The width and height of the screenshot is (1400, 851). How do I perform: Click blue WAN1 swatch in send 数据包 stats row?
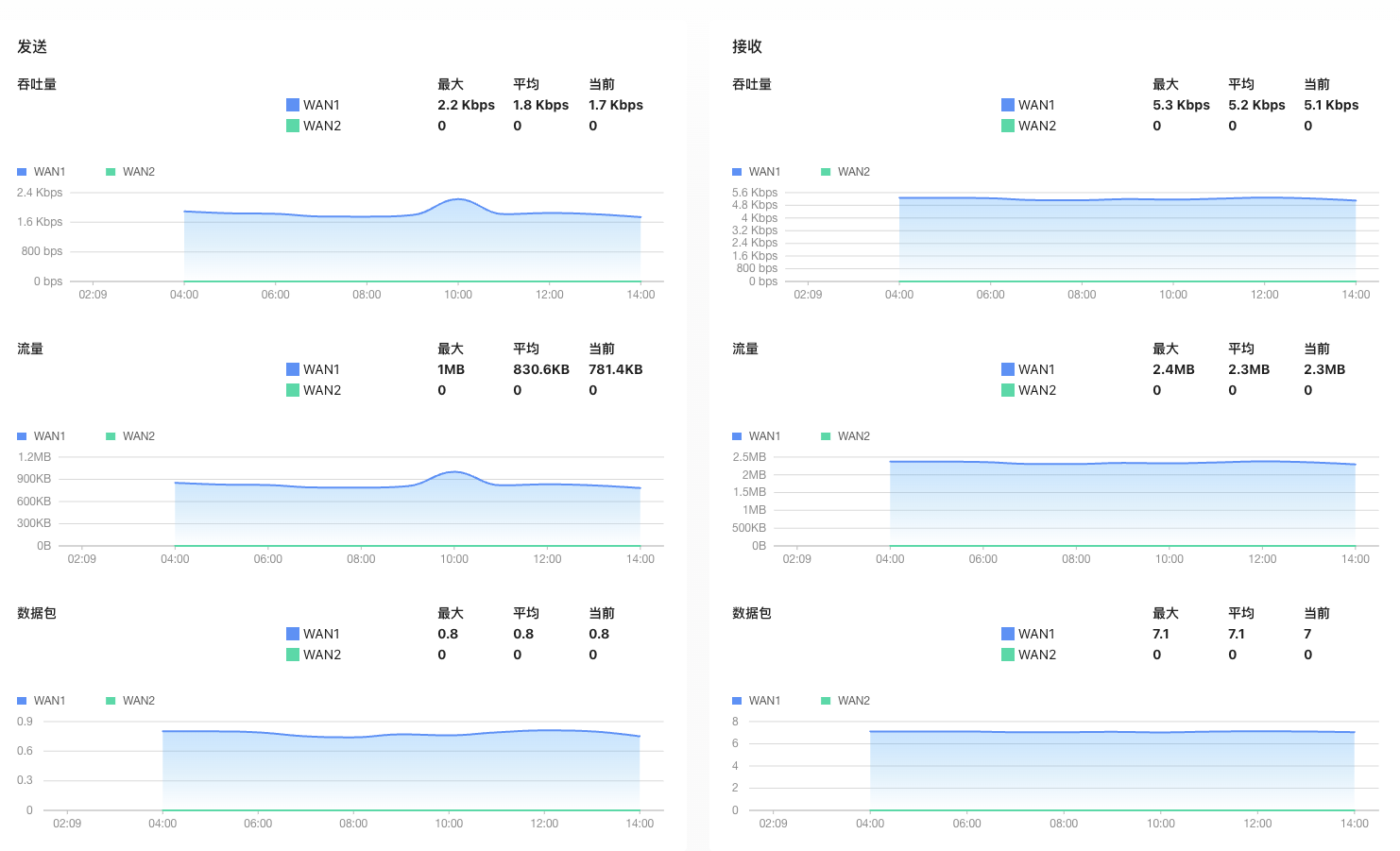click(293, 634)
